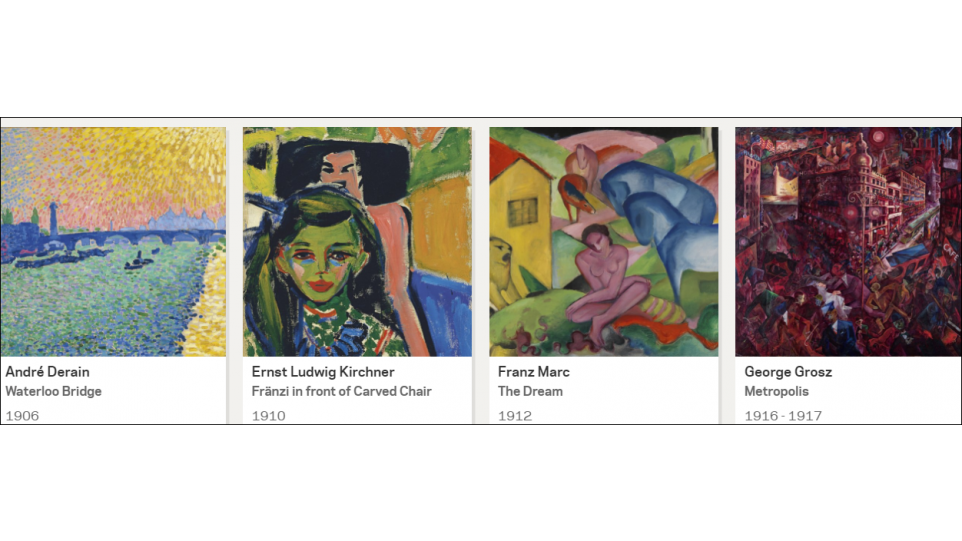Click the 1912 date label
962x541 pixels.
[x=515, y=416]
